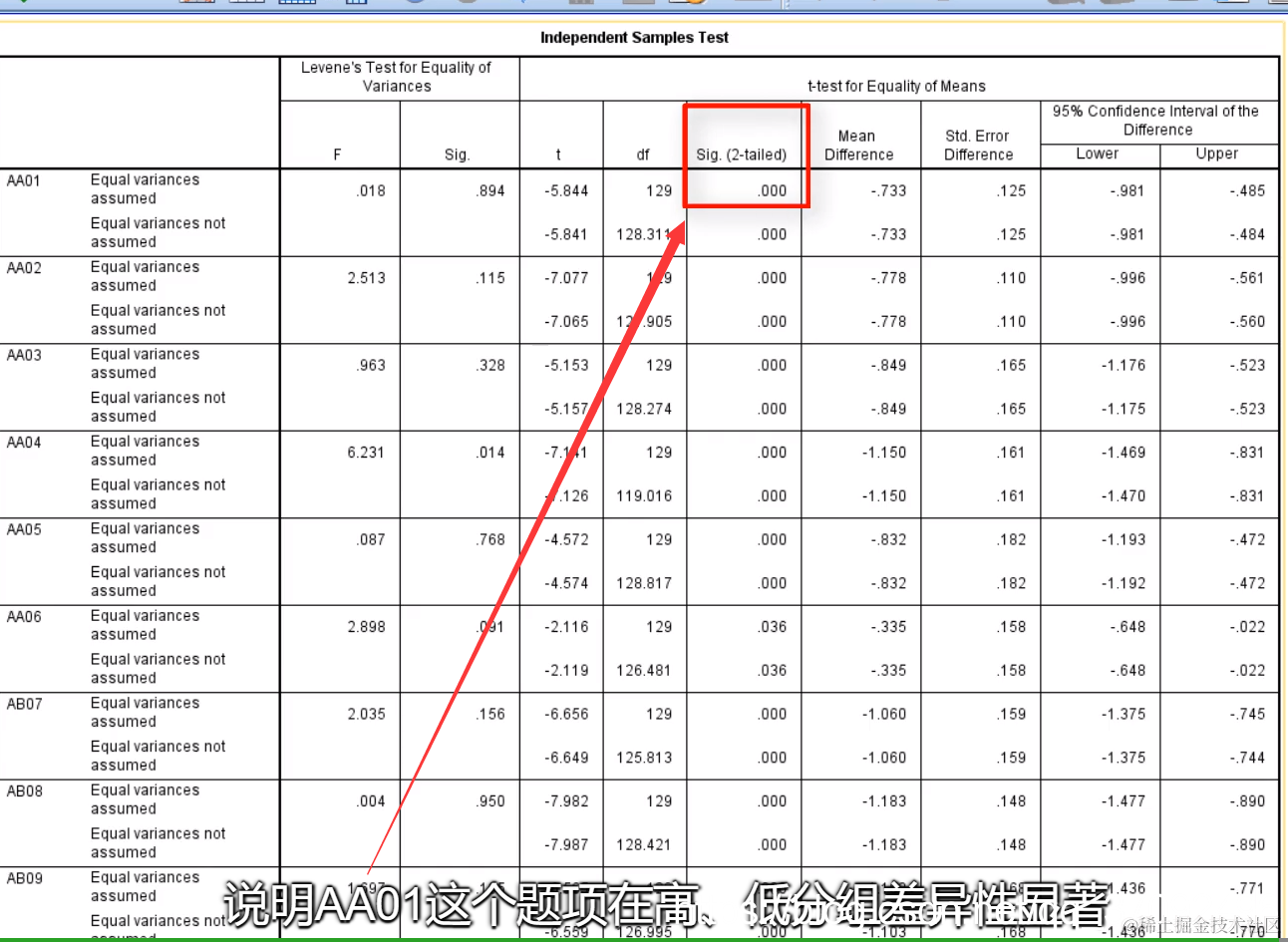Click the AA05 F value .087
Screen dimensions: 1288x942
pos(371,540)
